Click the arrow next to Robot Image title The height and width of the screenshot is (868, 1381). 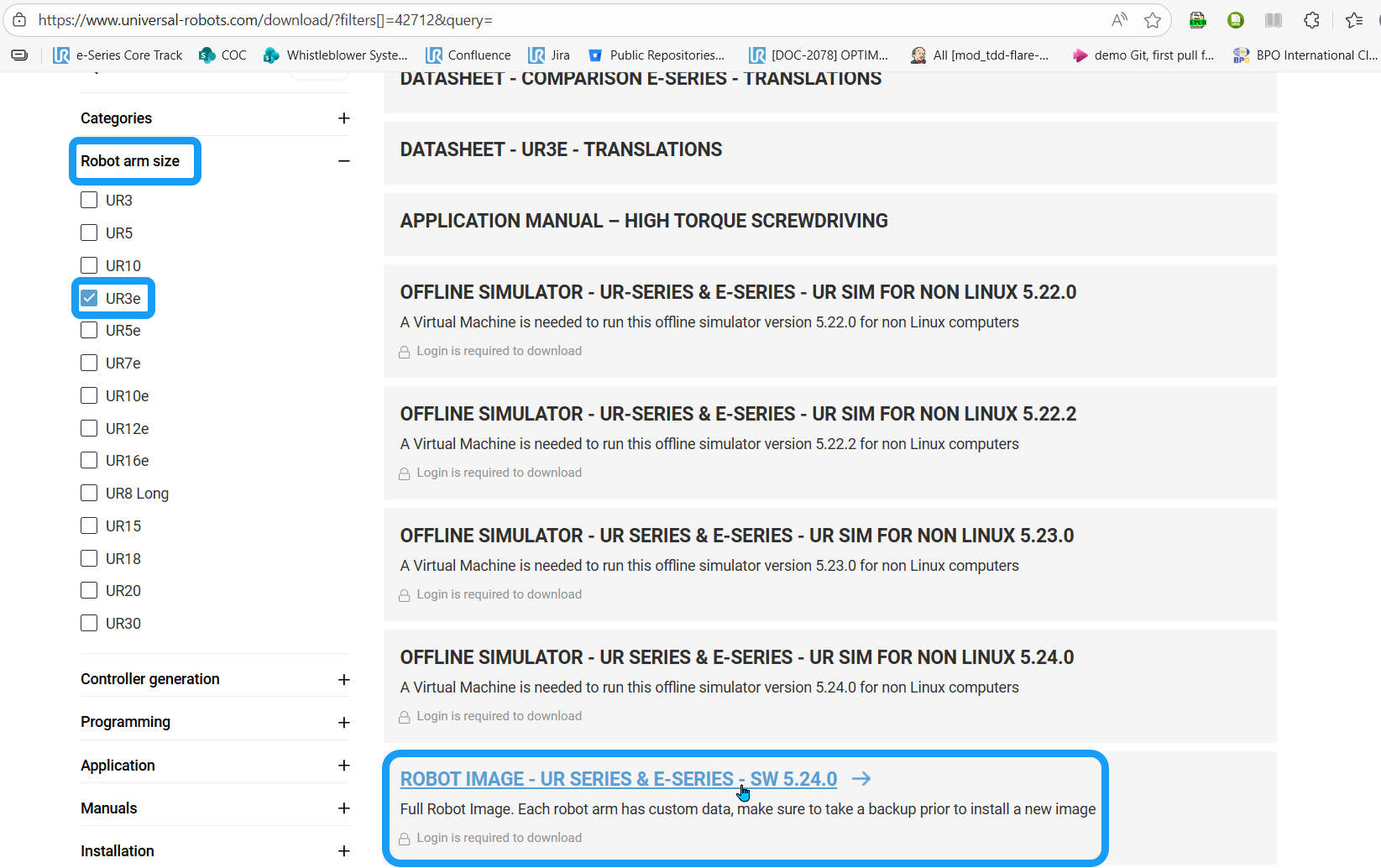coord(861,779)
